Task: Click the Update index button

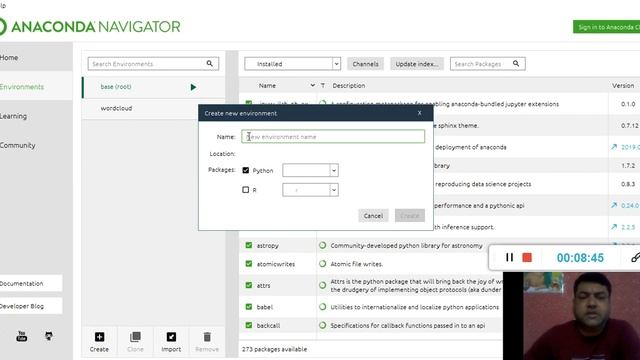Action: 417,64
